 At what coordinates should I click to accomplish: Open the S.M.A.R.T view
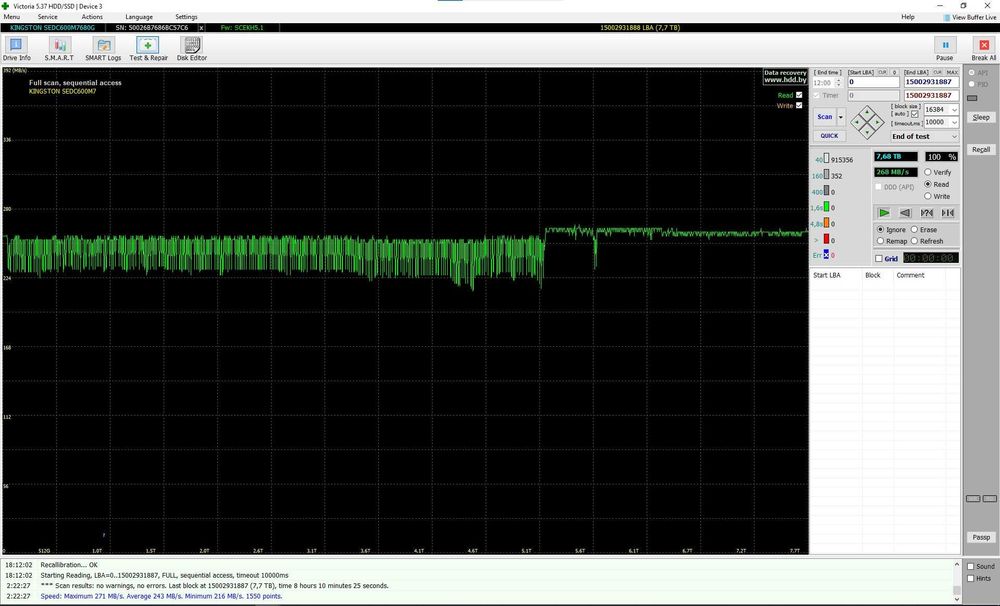[x=59, y=49]
